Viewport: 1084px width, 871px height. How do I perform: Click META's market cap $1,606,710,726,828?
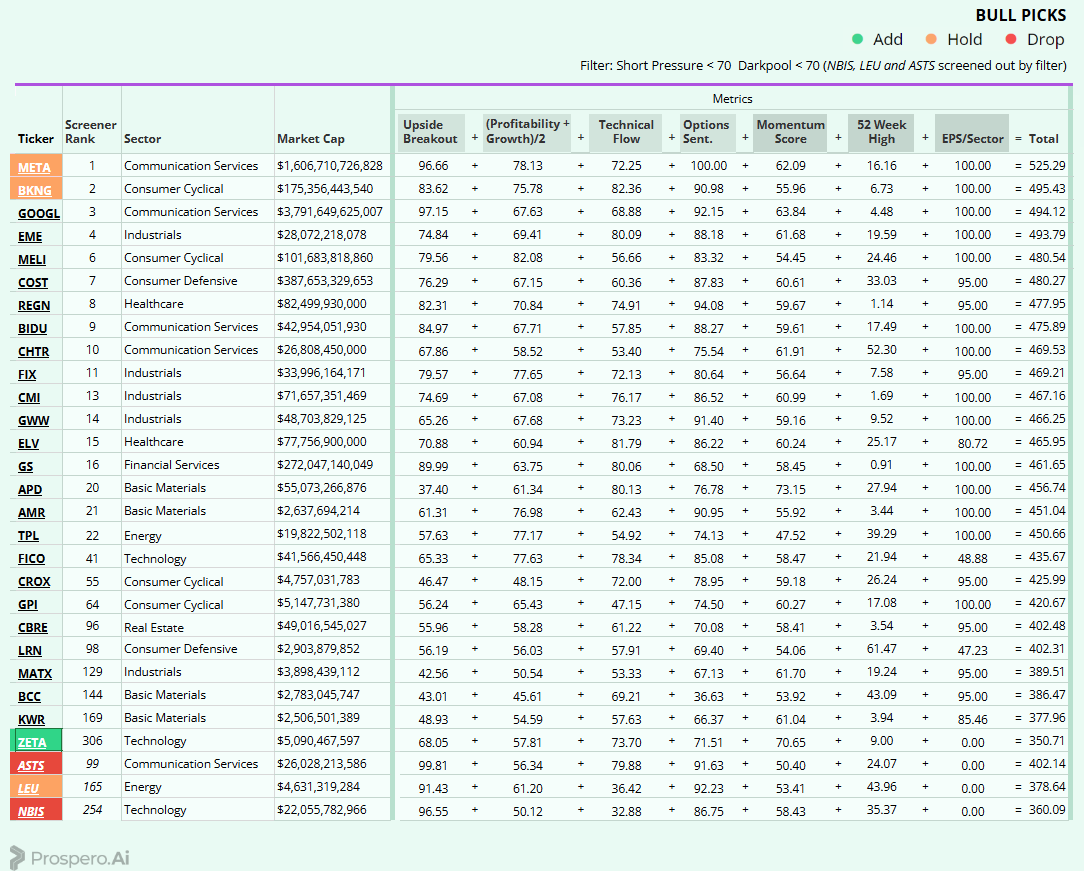click(x=330, y=166)
